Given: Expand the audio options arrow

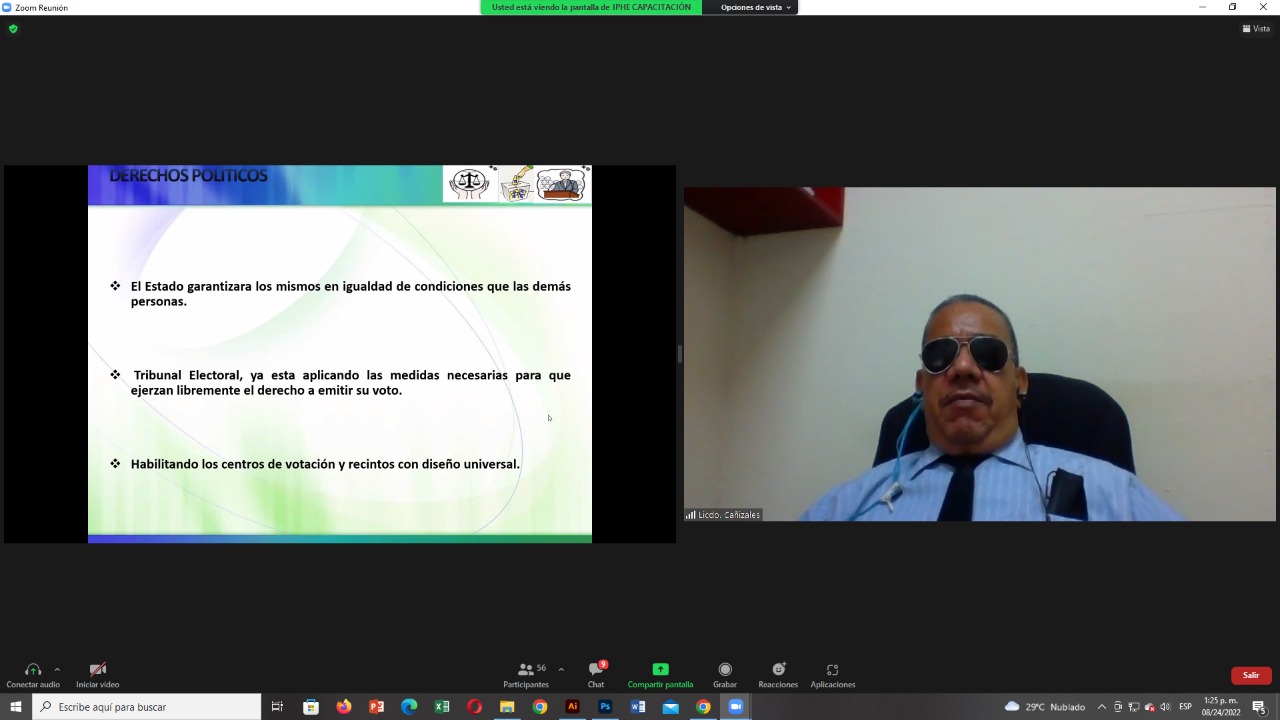Looking at the screenshot, I should (x=57, y=669).
